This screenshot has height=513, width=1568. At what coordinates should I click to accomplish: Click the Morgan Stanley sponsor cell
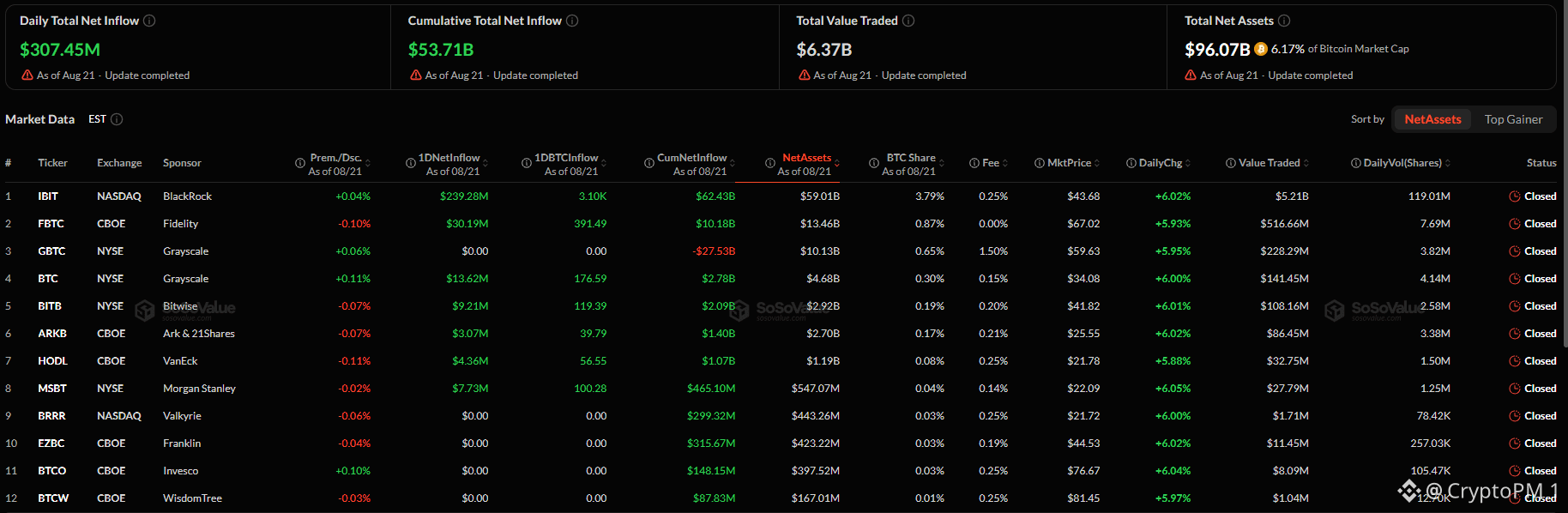click(199, 389)
